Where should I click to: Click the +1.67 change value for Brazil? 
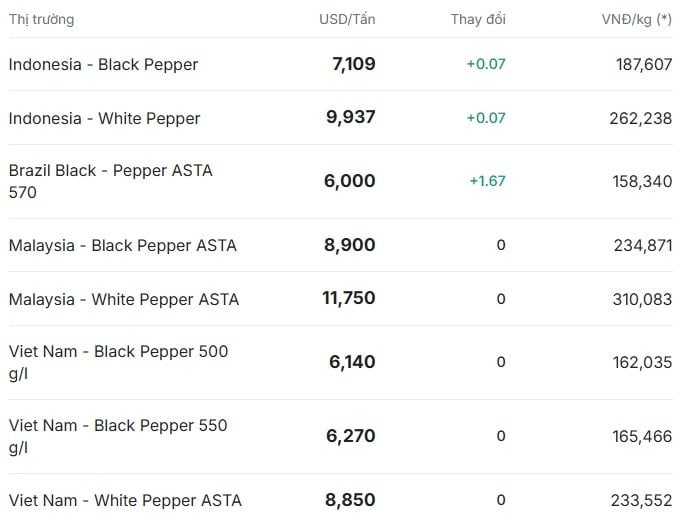[x=488, y=181]
